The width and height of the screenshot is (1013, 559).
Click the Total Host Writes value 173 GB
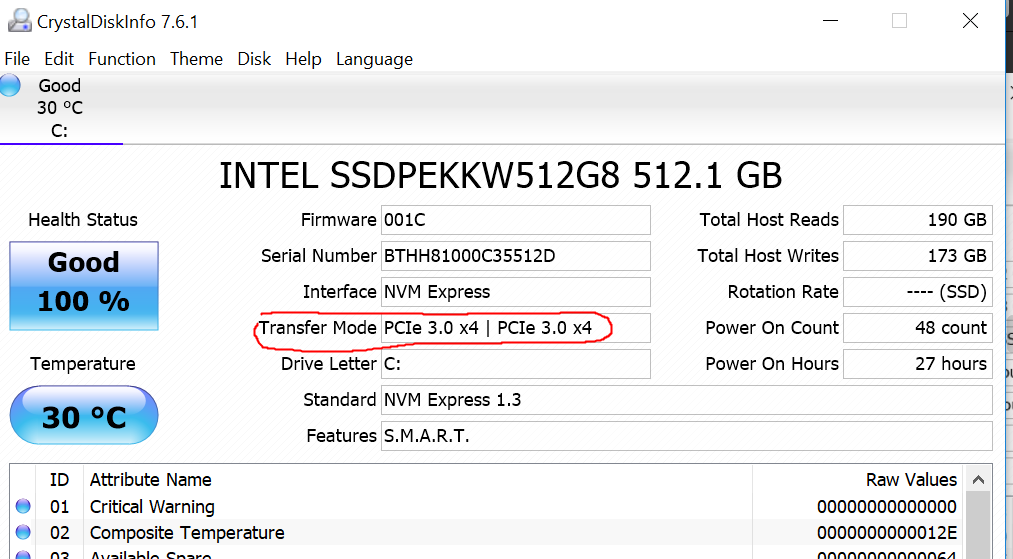coord(918,256)
